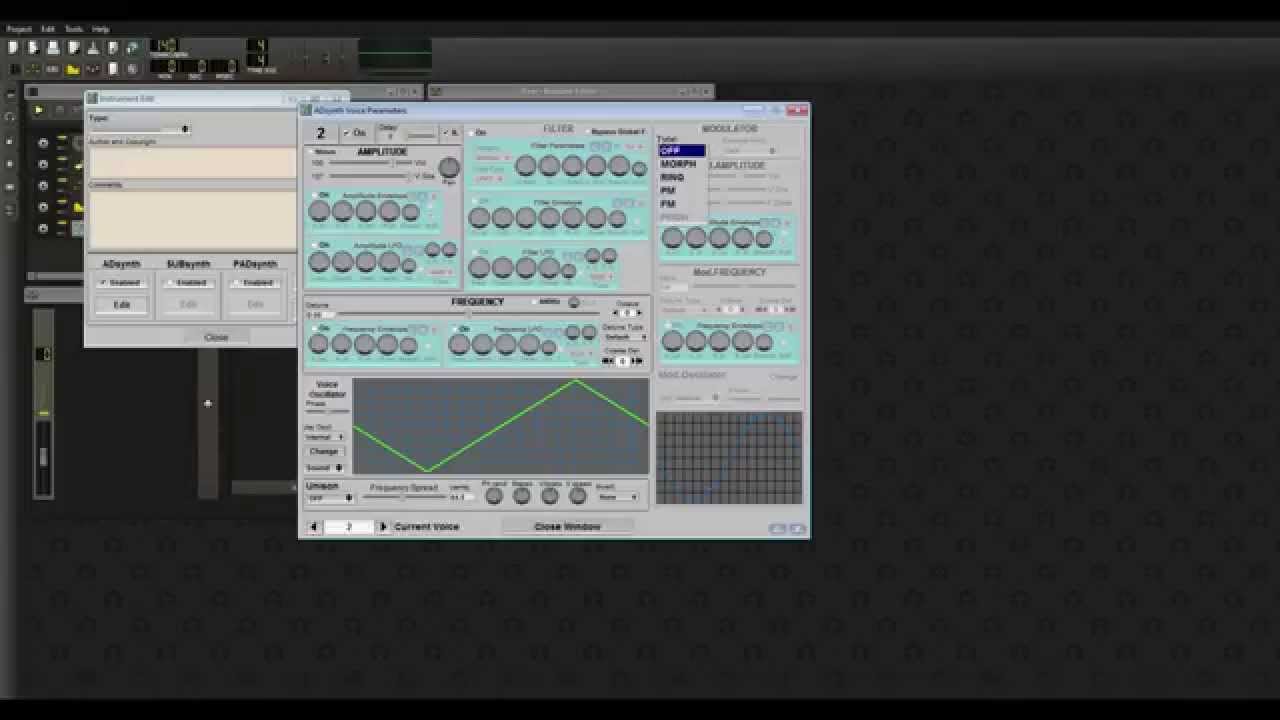This screenshot has width=1280, height=720.
Task: Decrease Coarse Det. with left arrows
Action: (608, 361)
